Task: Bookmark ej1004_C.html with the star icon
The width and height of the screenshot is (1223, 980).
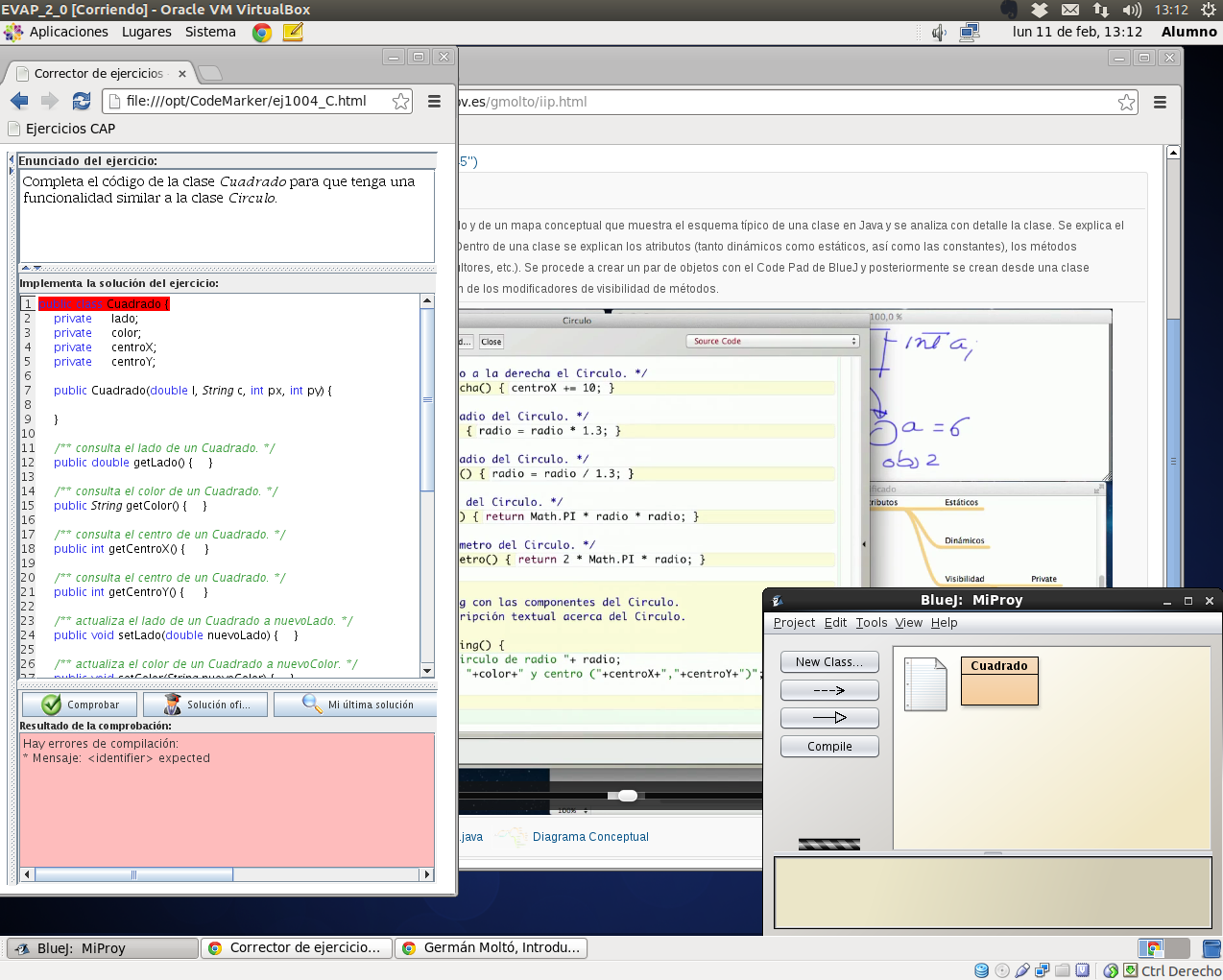Action: pyautogui.click(x=400, y=101)
